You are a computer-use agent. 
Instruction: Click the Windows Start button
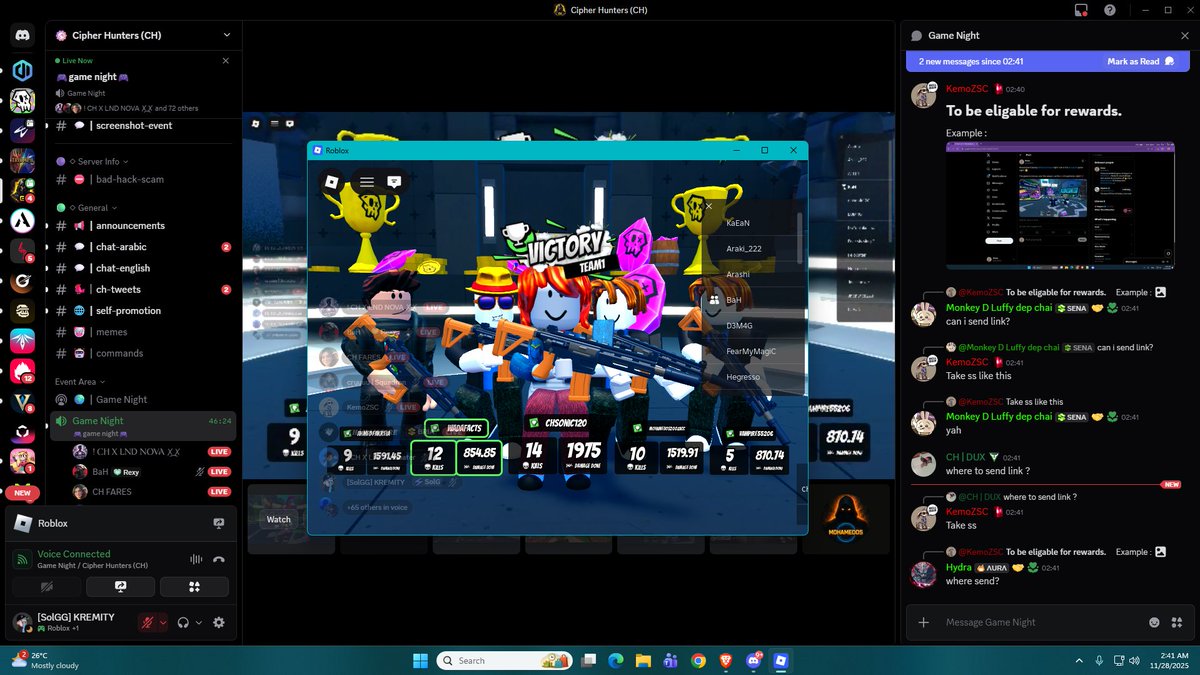click(x=419, y=660)
